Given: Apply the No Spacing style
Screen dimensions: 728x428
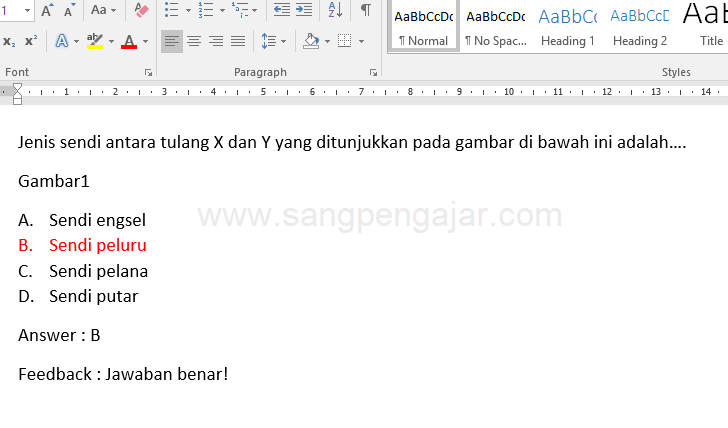Looking at the screenshot, I should pos(495,27).
